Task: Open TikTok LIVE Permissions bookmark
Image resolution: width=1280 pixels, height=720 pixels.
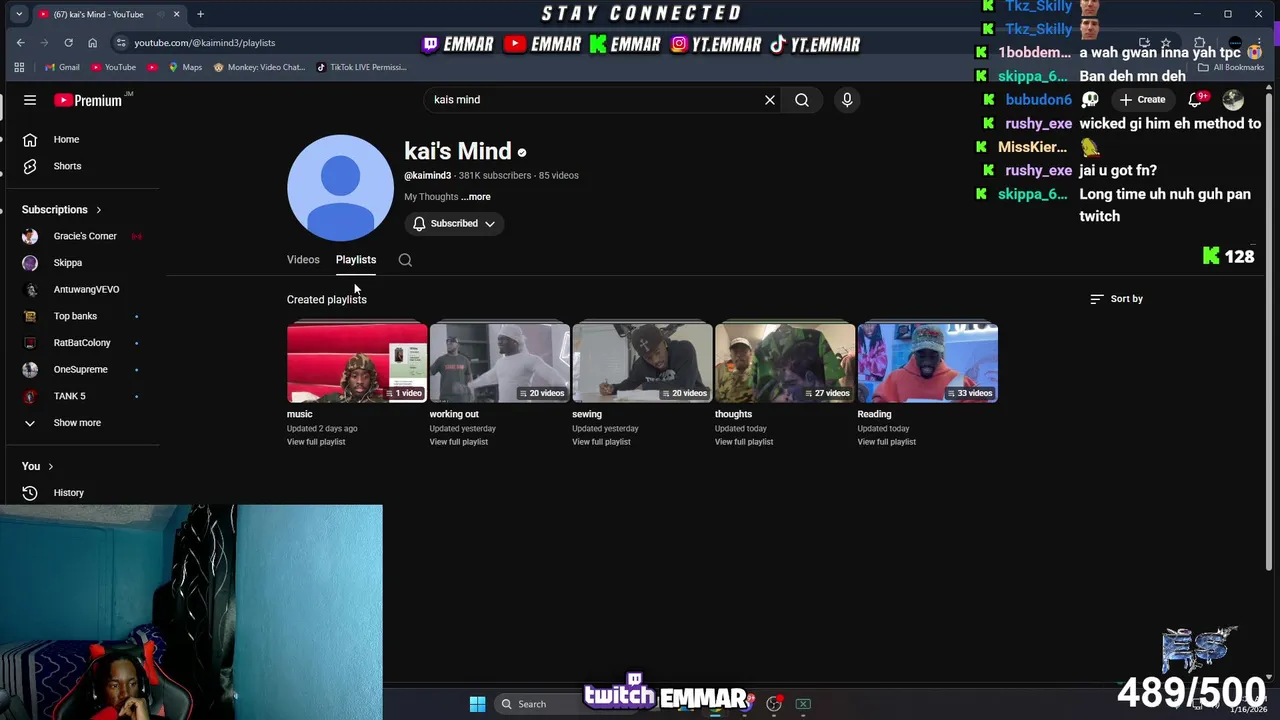Action: 361,67
